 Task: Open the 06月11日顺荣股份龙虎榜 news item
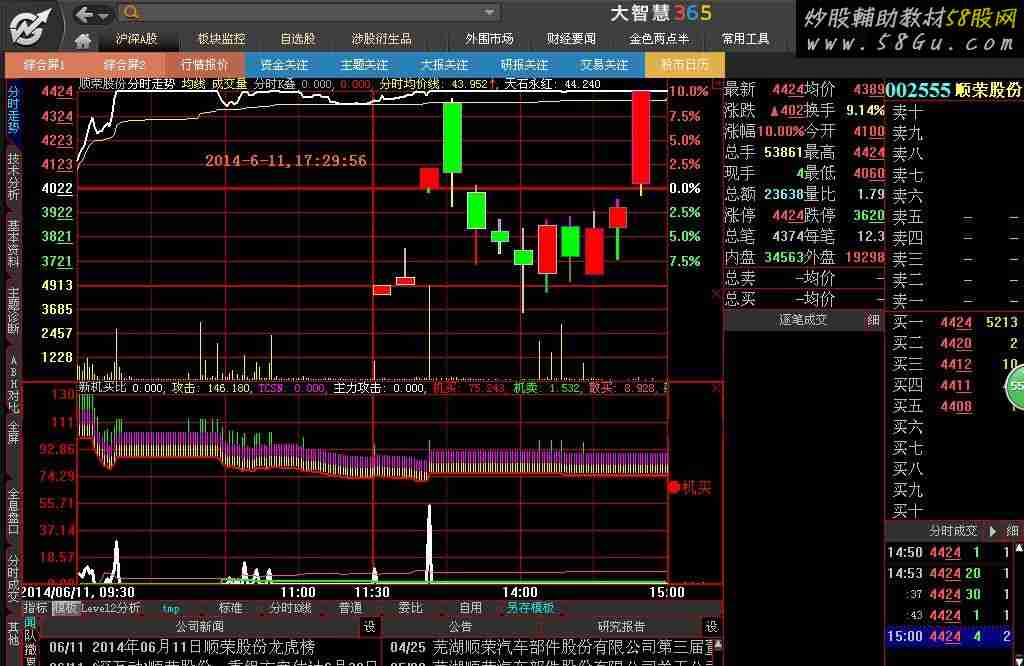coord(182,648)
